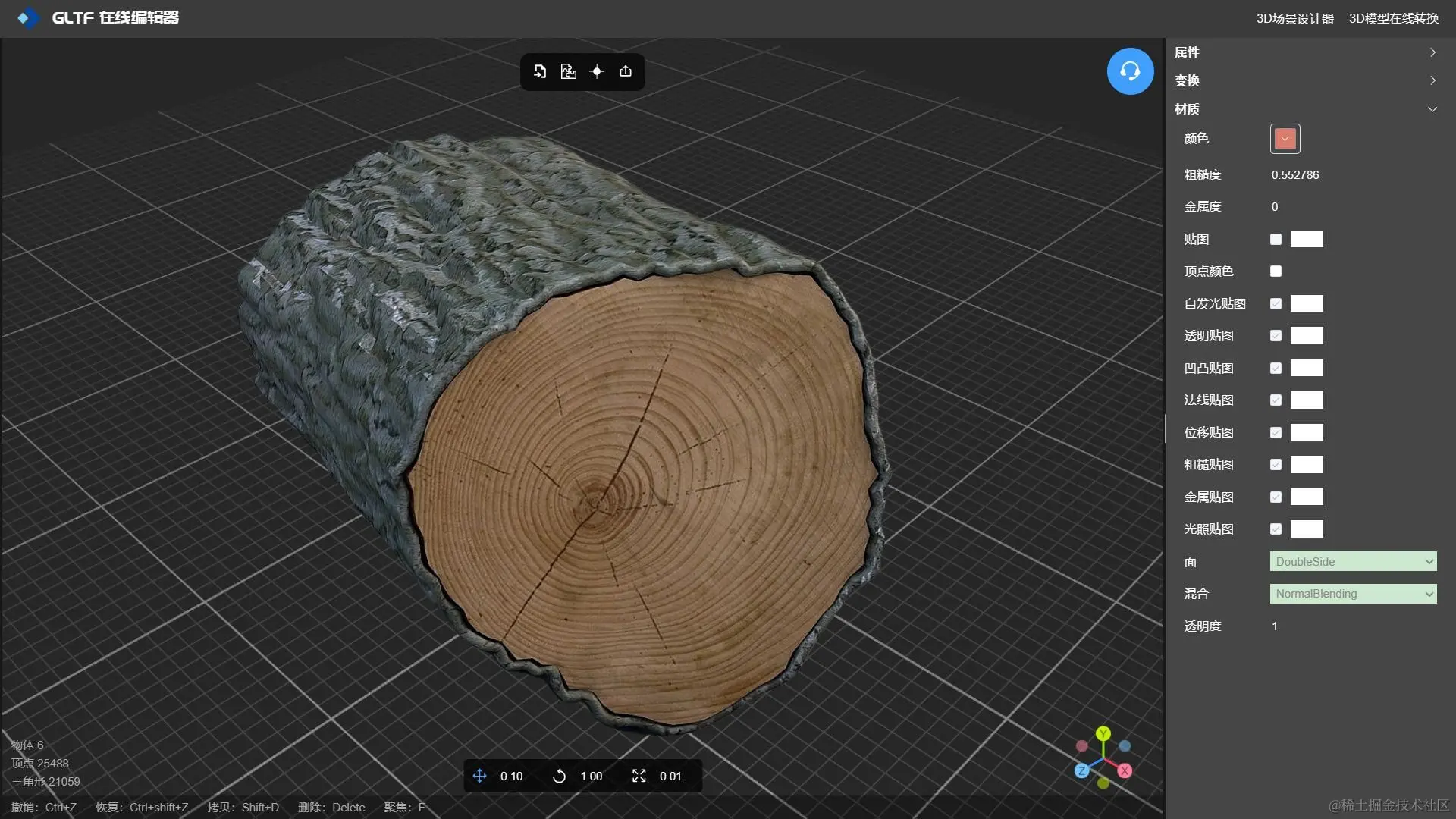Open the 颜色 material color swatch

pos(1285,139)
